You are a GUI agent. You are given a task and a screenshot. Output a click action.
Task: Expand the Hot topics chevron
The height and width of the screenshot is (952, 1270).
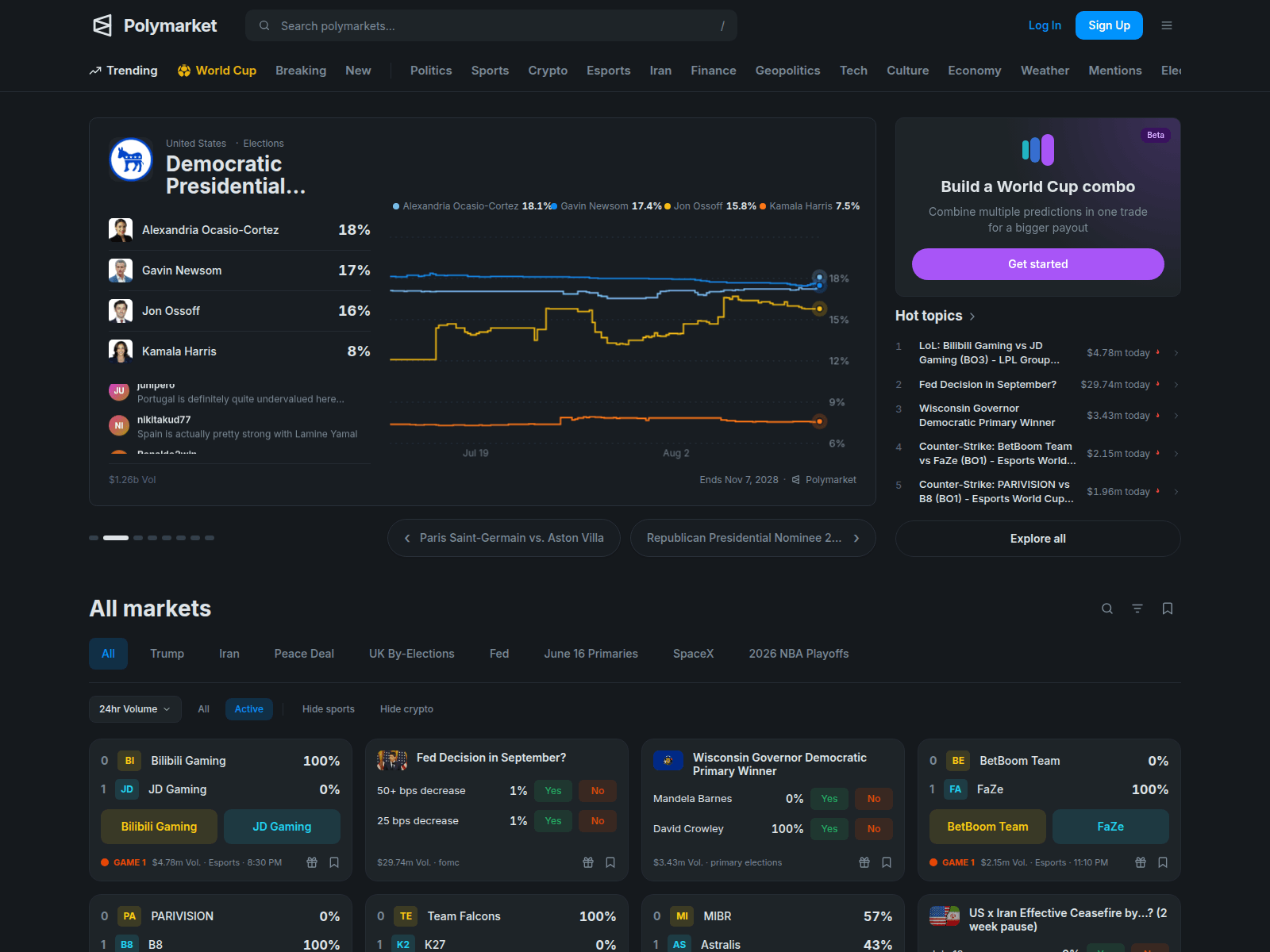pyautogui.click(x=972, y=317)
